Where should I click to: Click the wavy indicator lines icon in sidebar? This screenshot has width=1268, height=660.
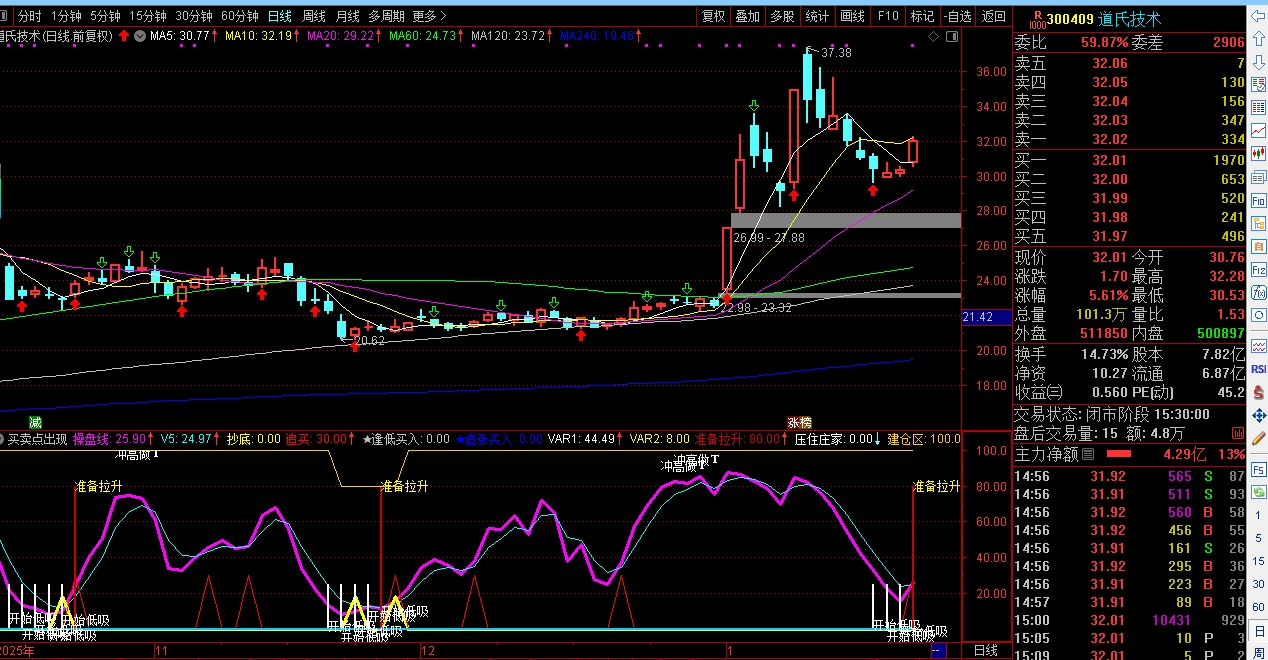[1258, 345]
